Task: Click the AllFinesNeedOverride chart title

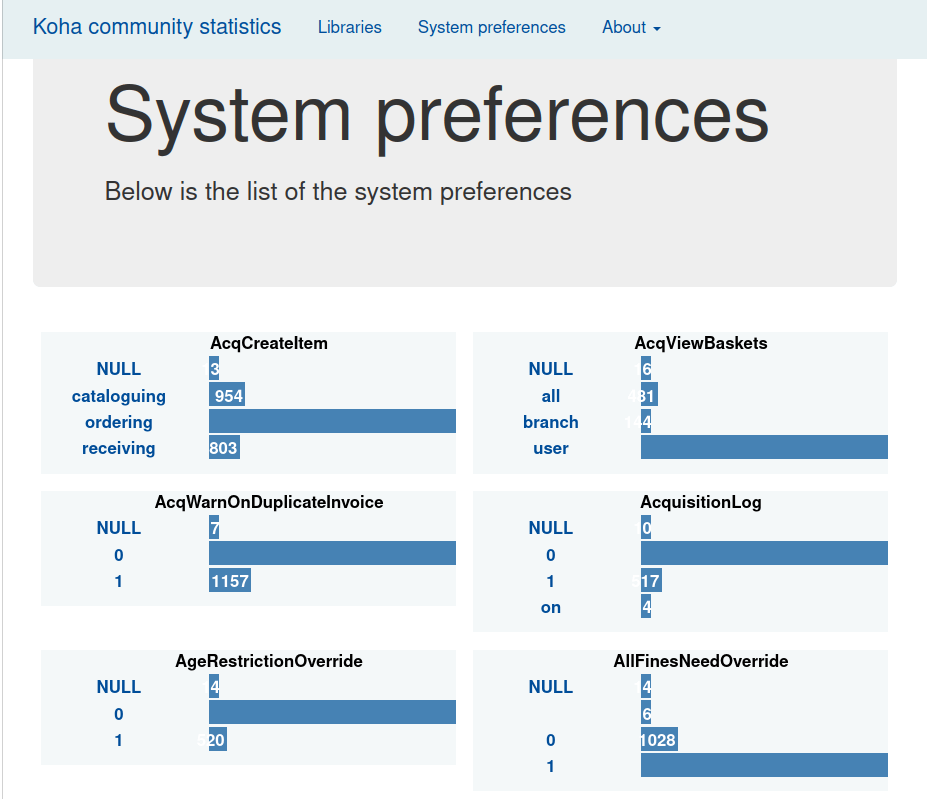Action: 701,661
